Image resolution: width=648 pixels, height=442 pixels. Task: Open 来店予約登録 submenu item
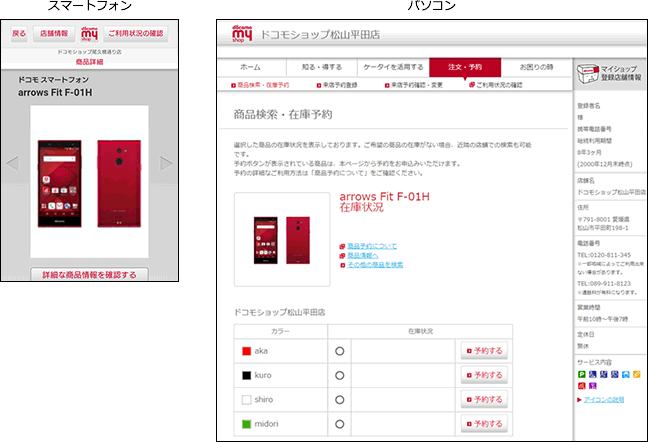point(337,85)
